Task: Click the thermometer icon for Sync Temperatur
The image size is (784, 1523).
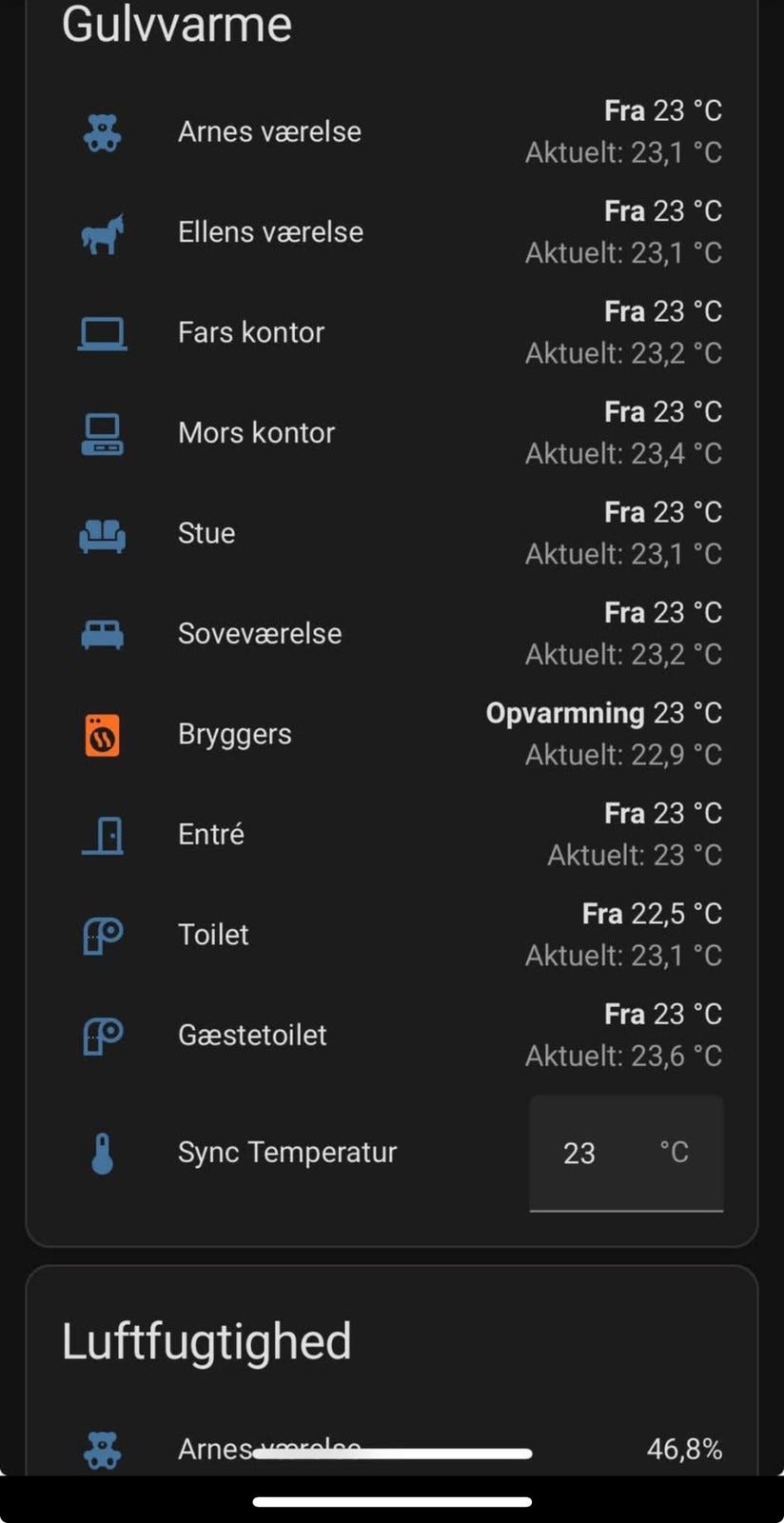Action: pos(103,1153)
